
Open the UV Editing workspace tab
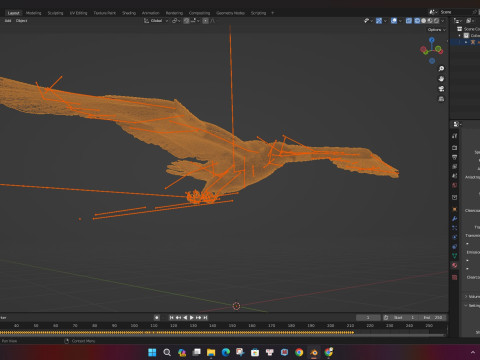pyautogui.click(x=78, y=13)
